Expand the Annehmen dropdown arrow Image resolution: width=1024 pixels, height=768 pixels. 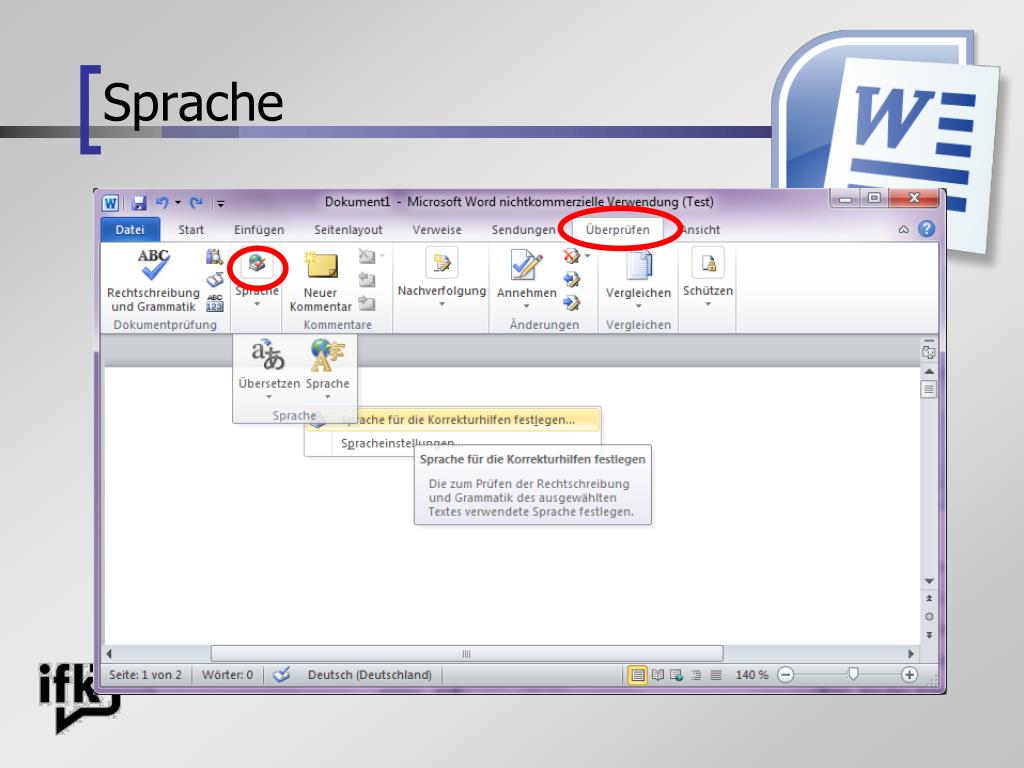526,306
